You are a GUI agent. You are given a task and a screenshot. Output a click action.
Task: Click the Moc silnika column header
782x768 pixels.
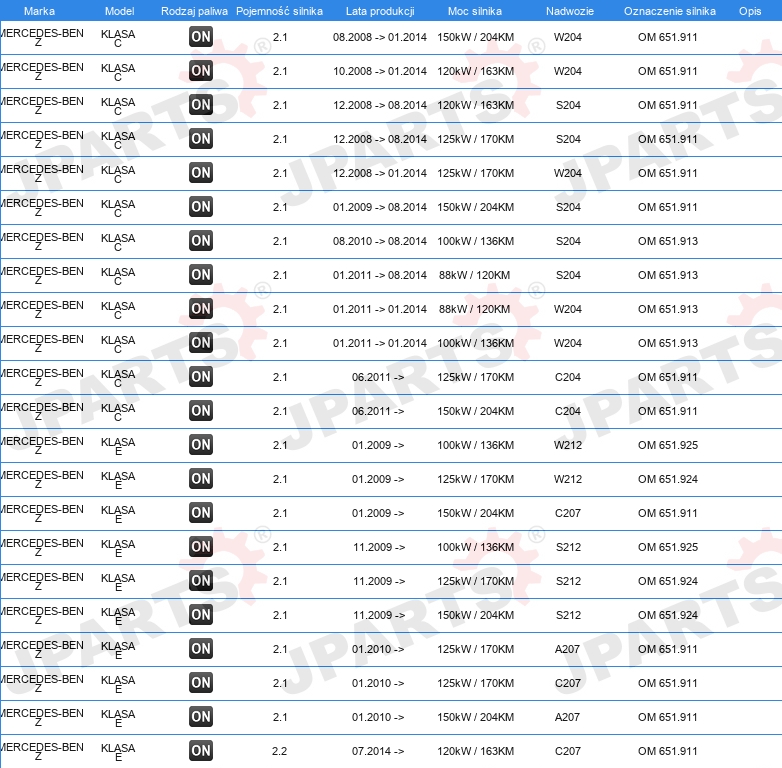[x=475, y=11]
